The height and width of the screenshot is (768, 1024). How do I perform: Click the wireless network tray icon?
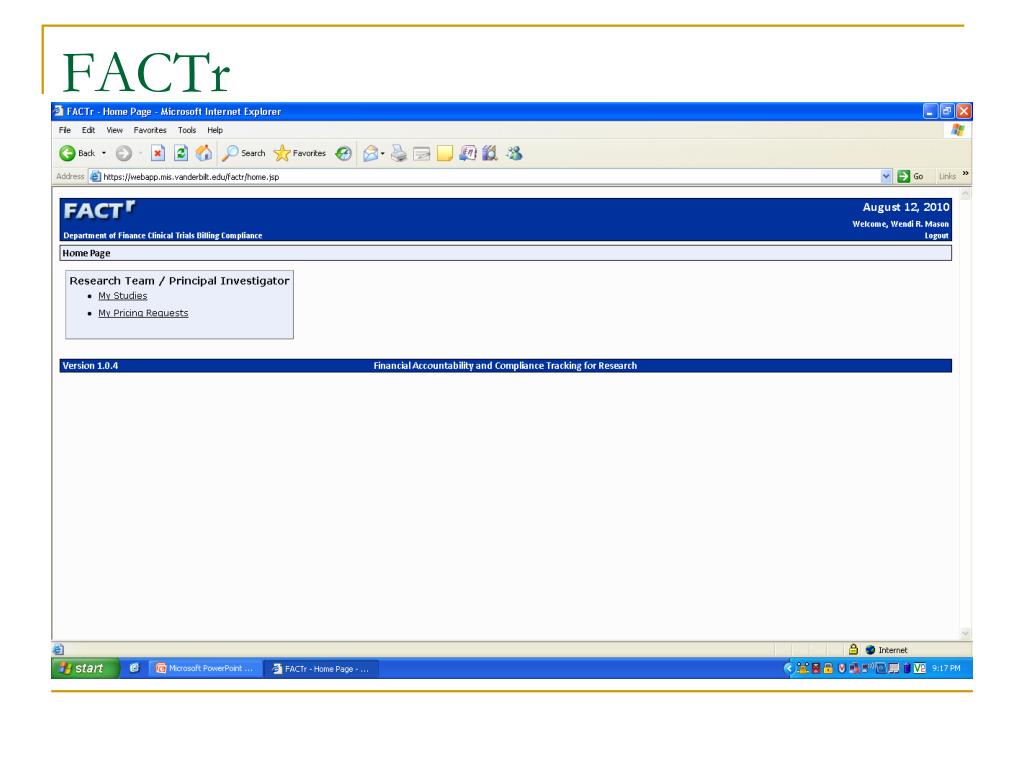coord(868,668)
